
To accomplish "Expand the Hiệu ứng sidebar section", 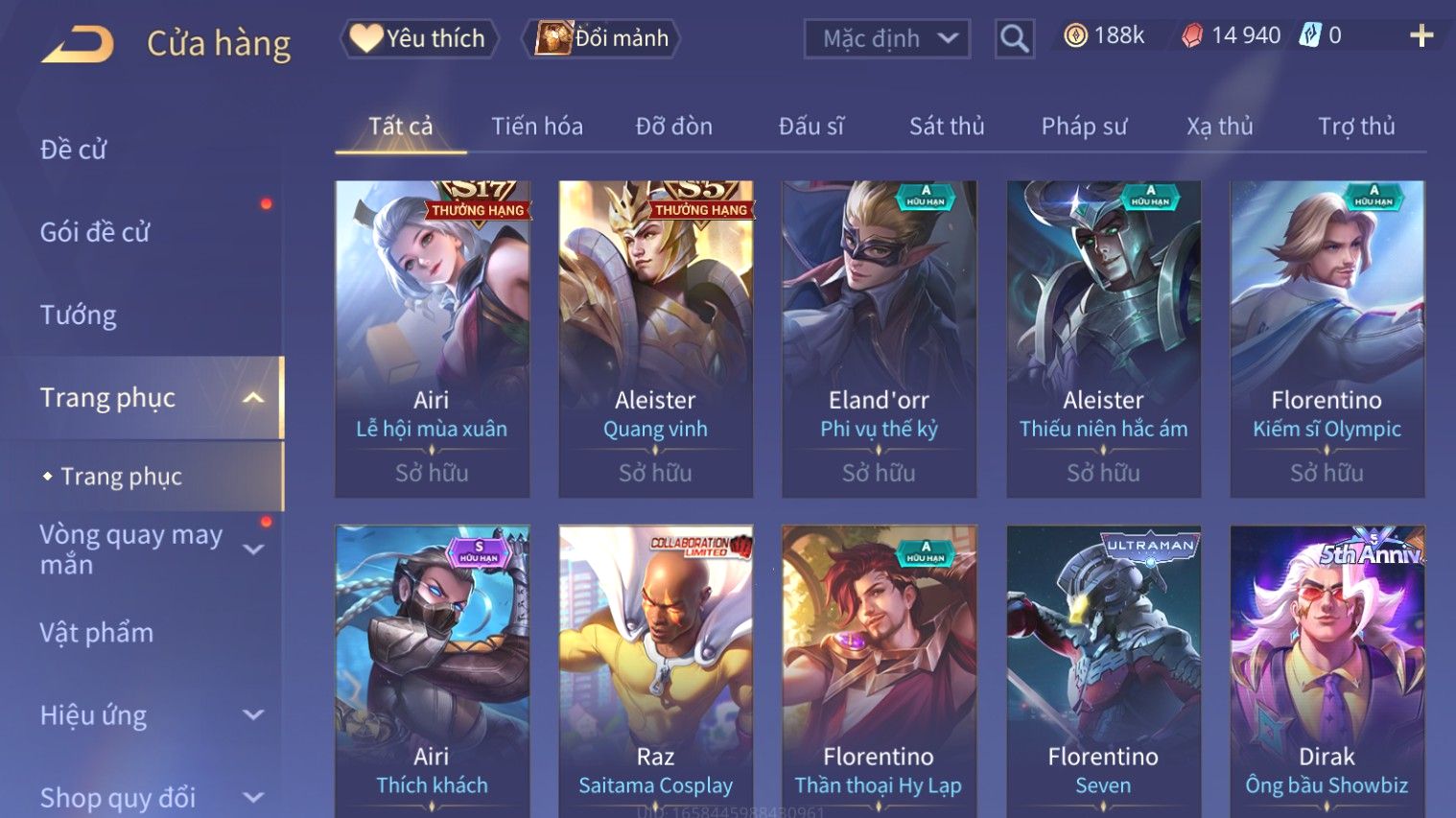I will pyautogui.click(x=253, y=715).
